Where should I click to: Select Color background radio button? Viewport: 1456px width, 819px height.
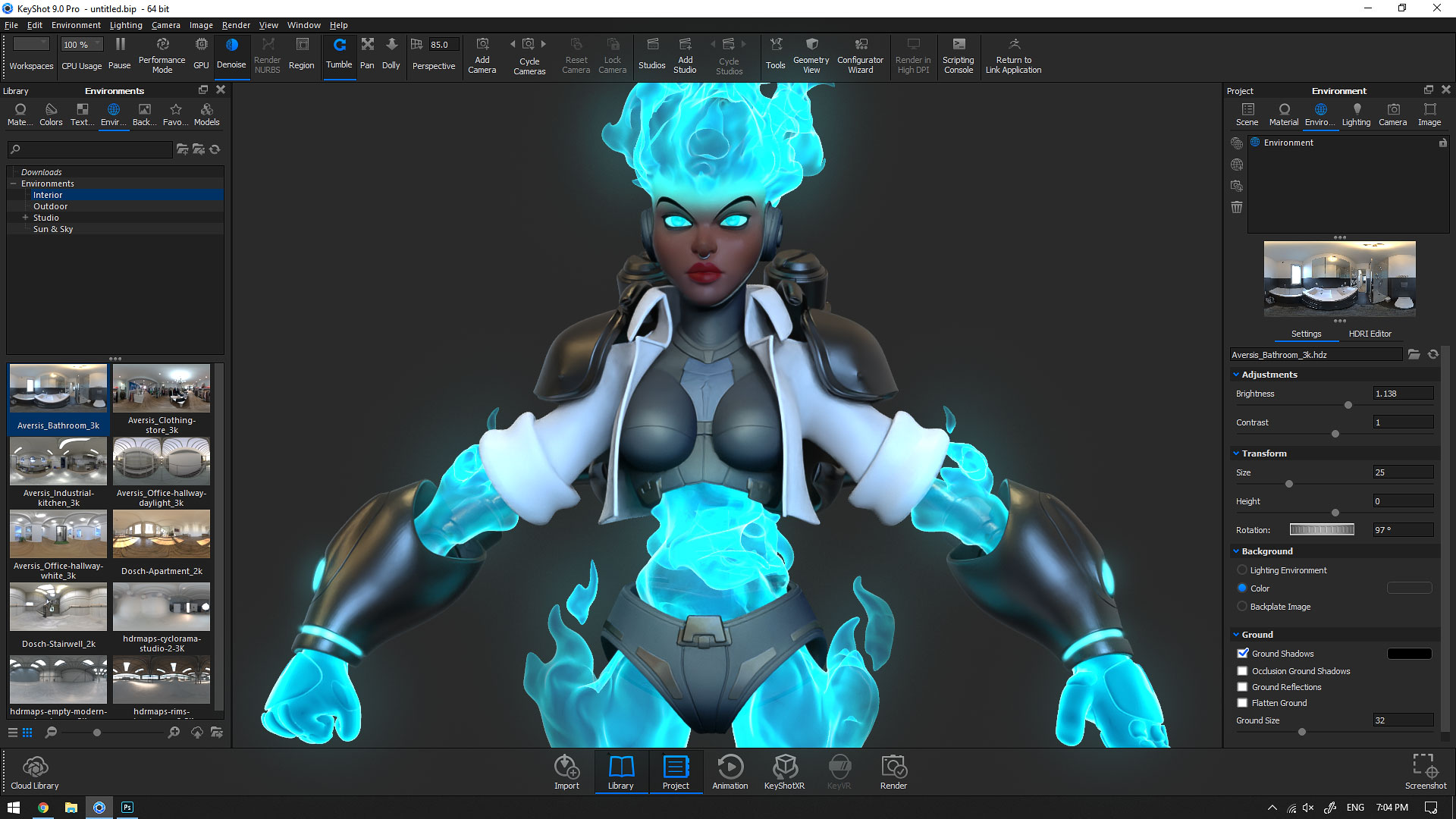coord(1242,588)
